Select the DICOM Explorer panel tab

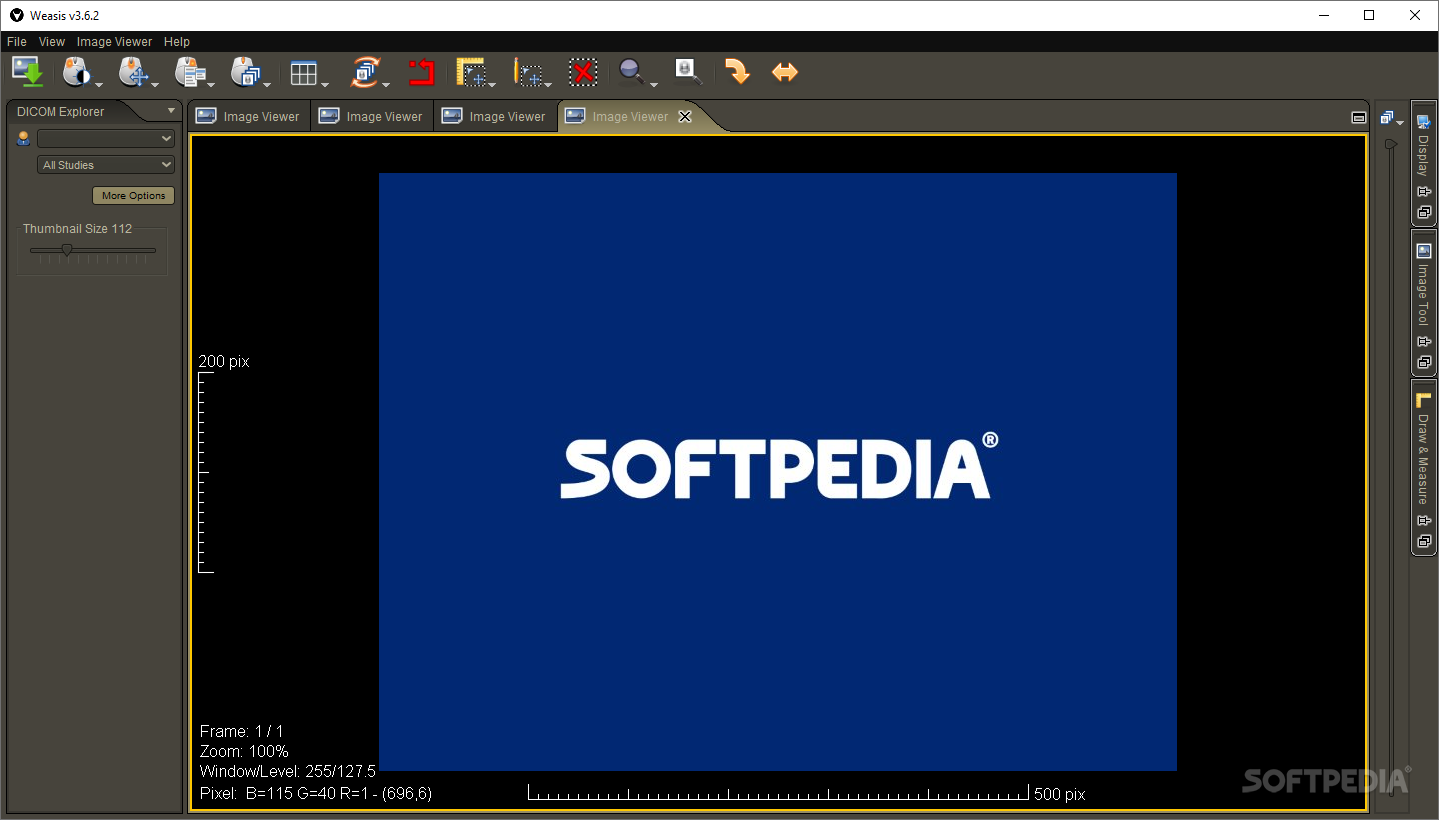point(61,112)
